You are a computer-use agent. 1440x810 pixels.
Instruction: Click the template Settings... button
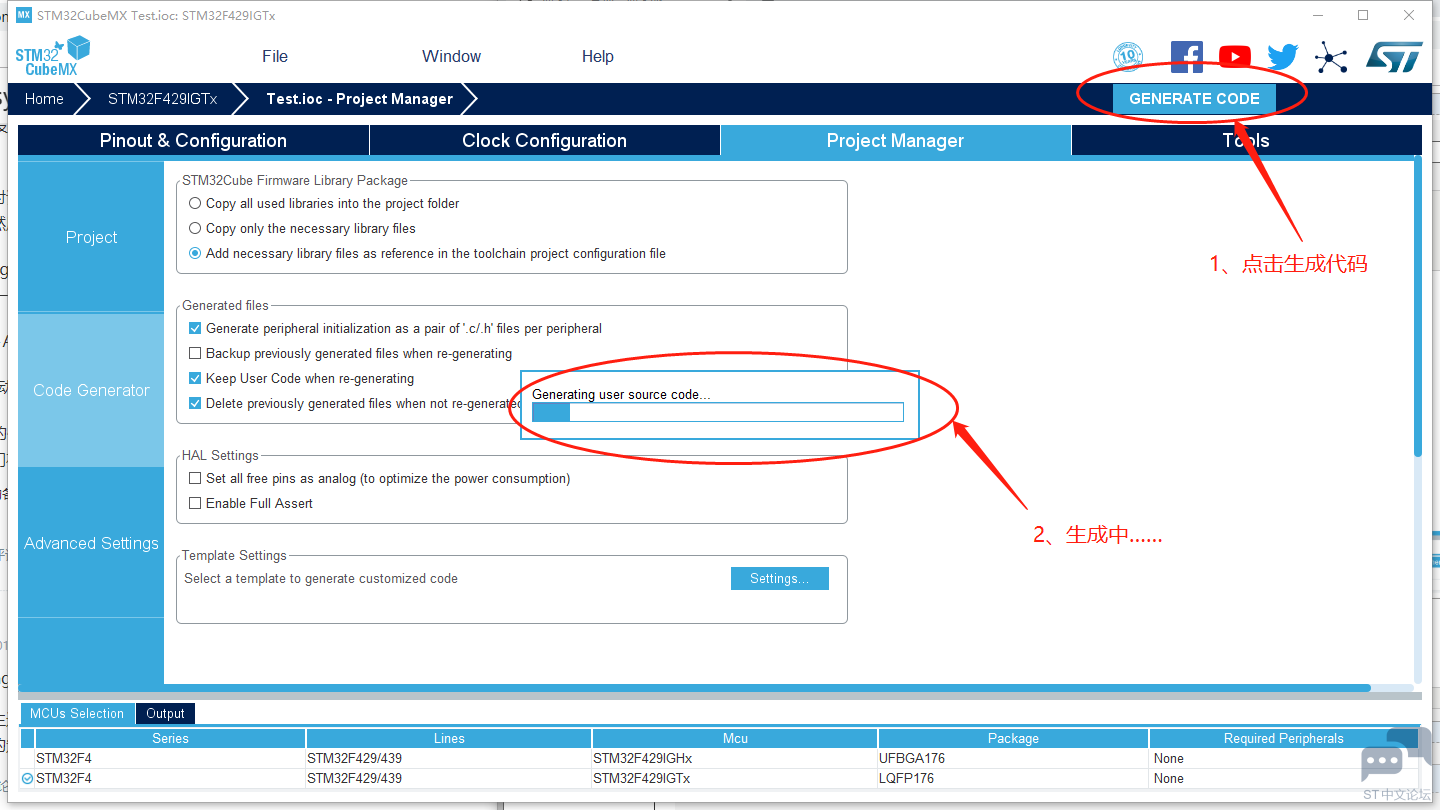[x=780, y=578]
